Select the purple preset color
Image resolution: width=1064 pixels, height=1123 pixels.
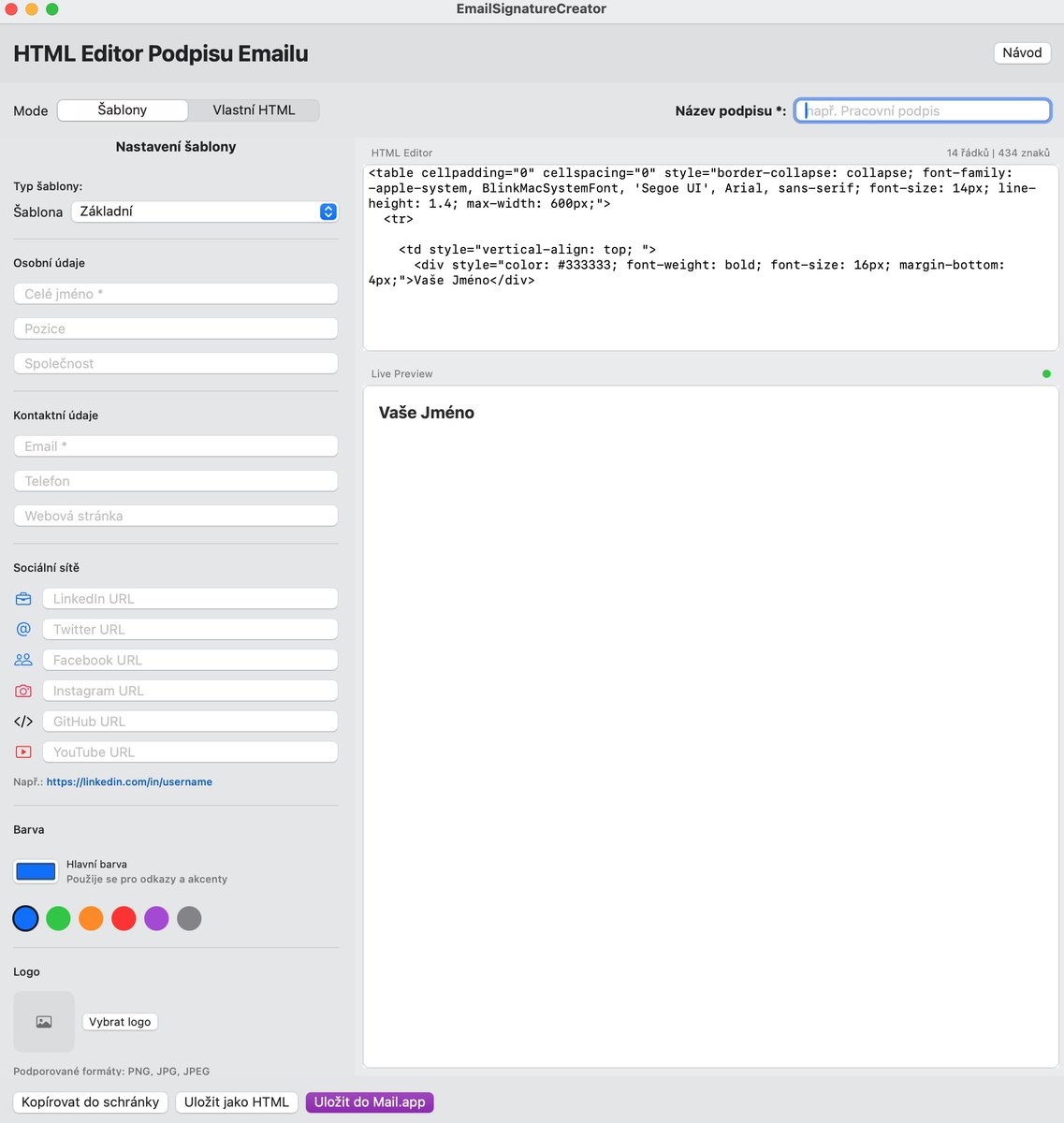pyautogui.click(x=156, y=919)
